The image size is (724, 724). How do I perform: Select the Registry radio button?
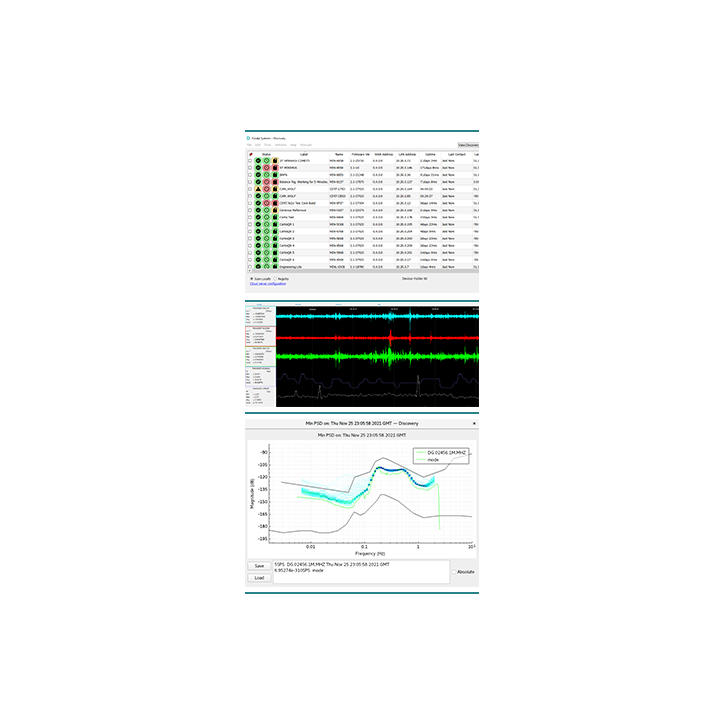tap(276, 279)
